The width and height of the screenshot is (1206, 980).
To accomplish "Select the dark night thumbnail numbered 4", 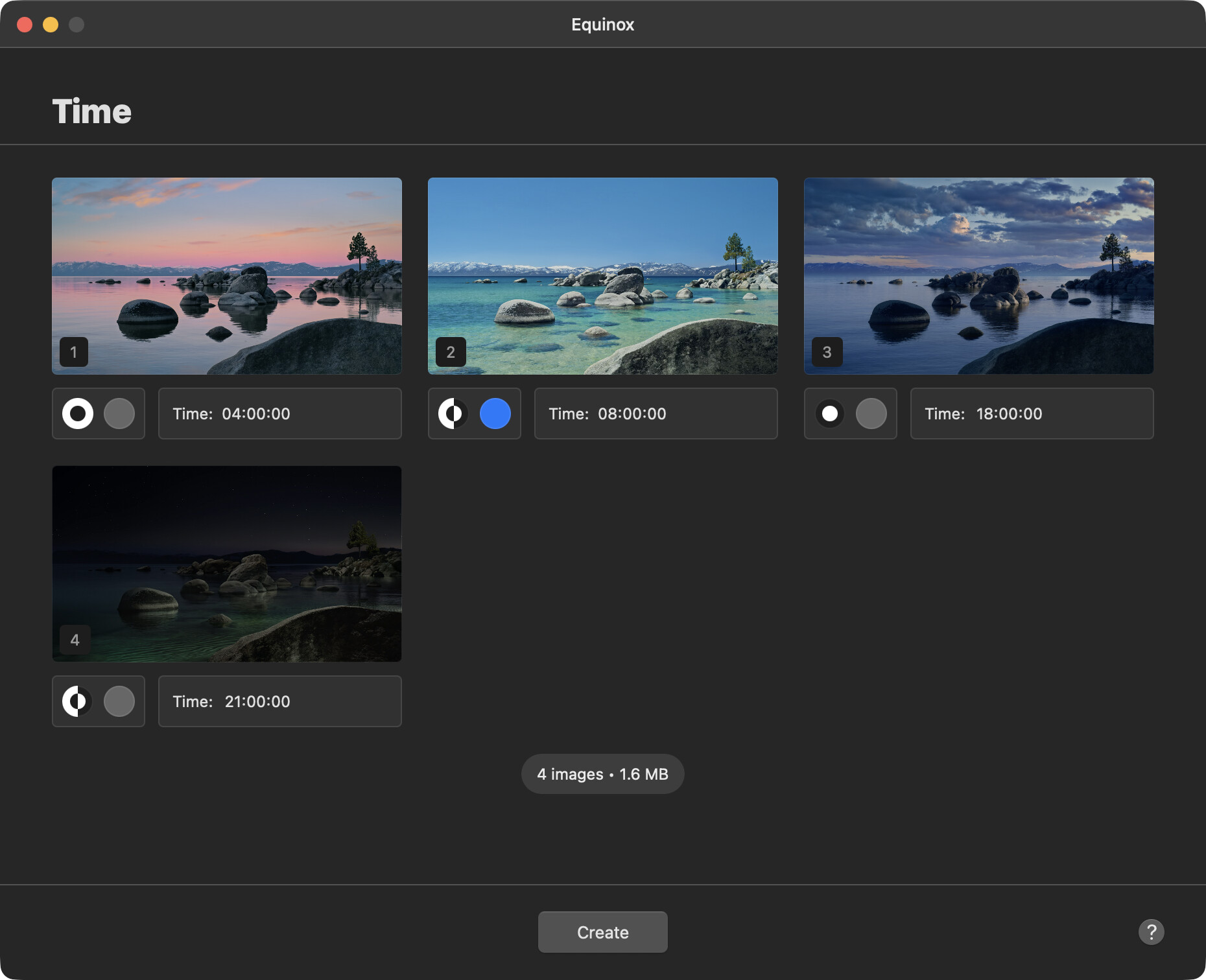I will (227, 564).
